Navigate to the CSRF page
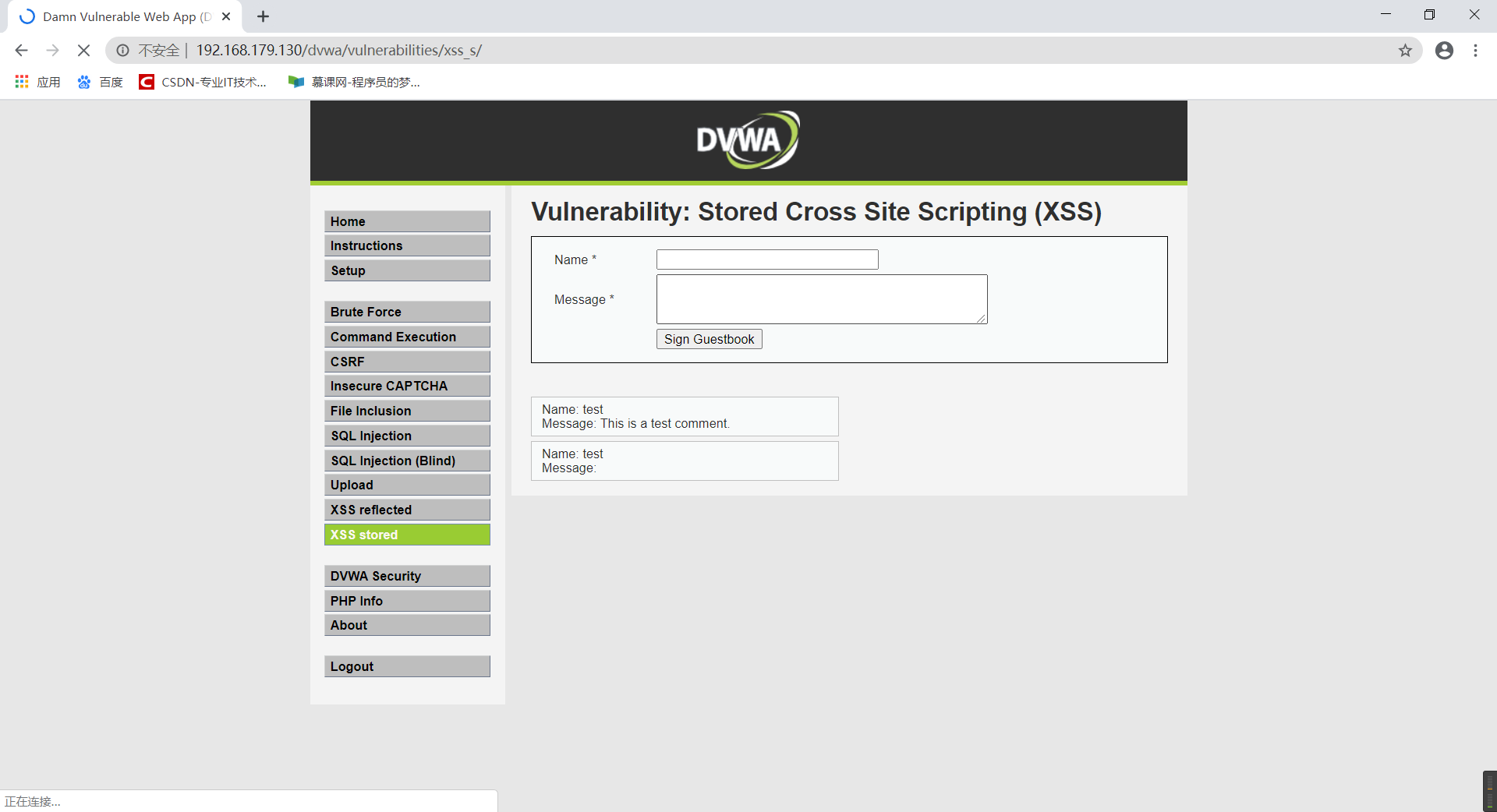1497x812 pixels. pos(407,362)
